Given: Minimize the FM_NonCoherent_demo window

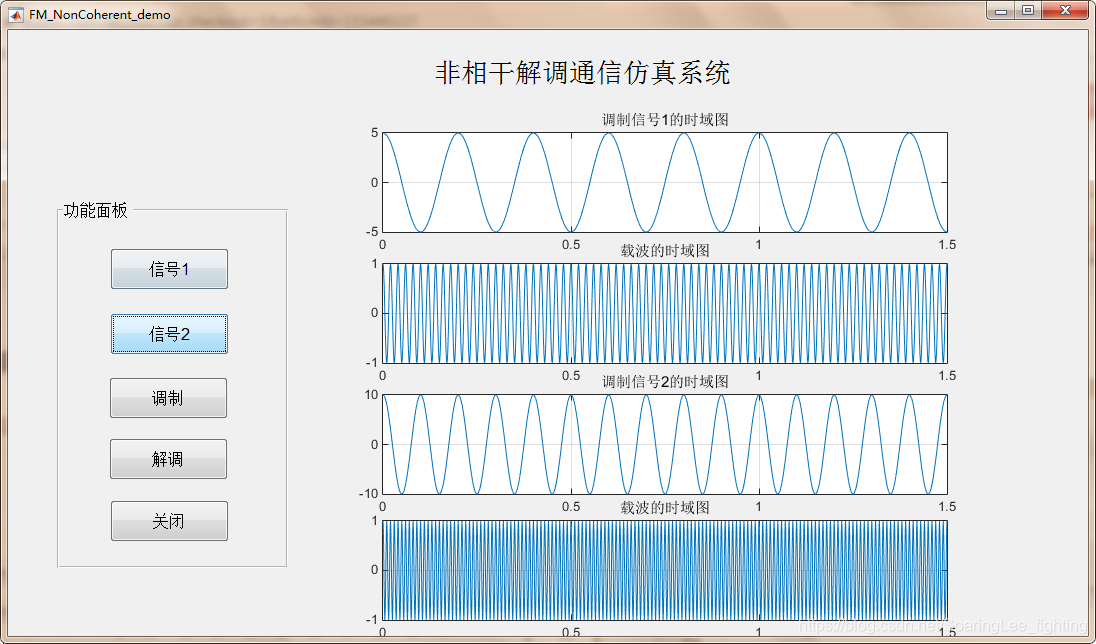Looking at the screenshot, I should pos(1001,10).
